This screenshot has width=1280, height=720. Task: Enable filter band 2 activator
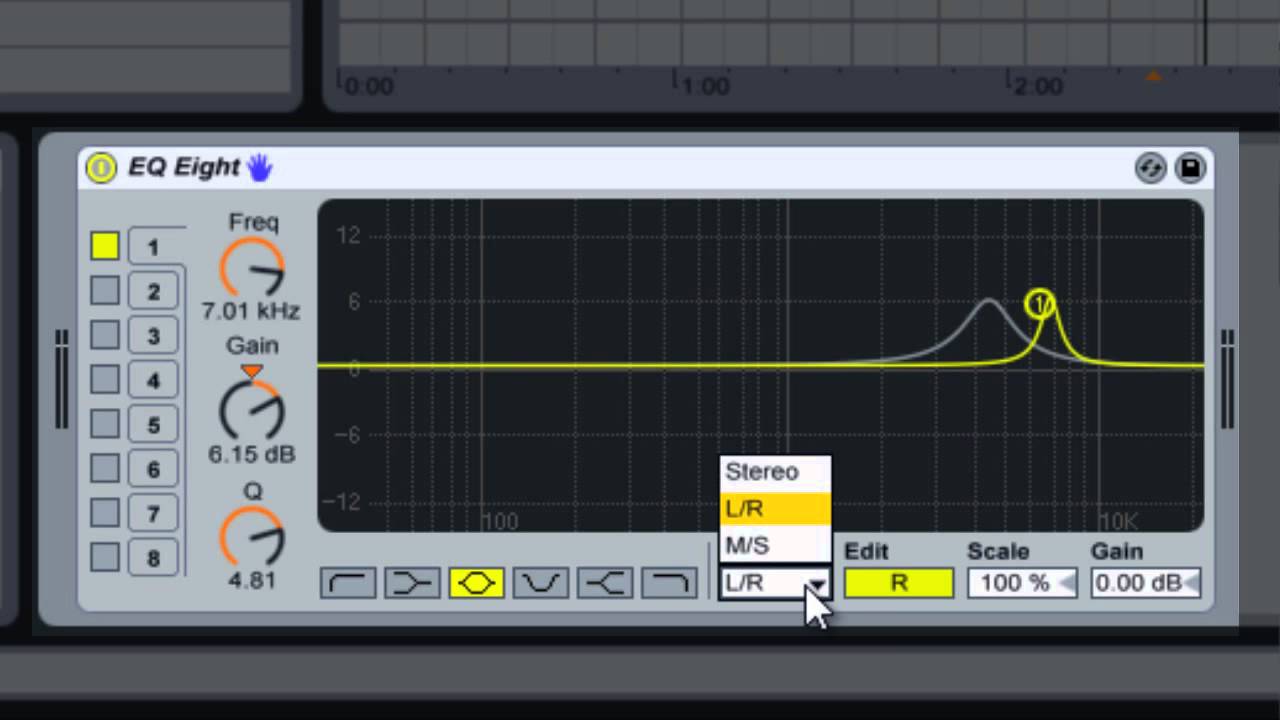click(105, 291)
